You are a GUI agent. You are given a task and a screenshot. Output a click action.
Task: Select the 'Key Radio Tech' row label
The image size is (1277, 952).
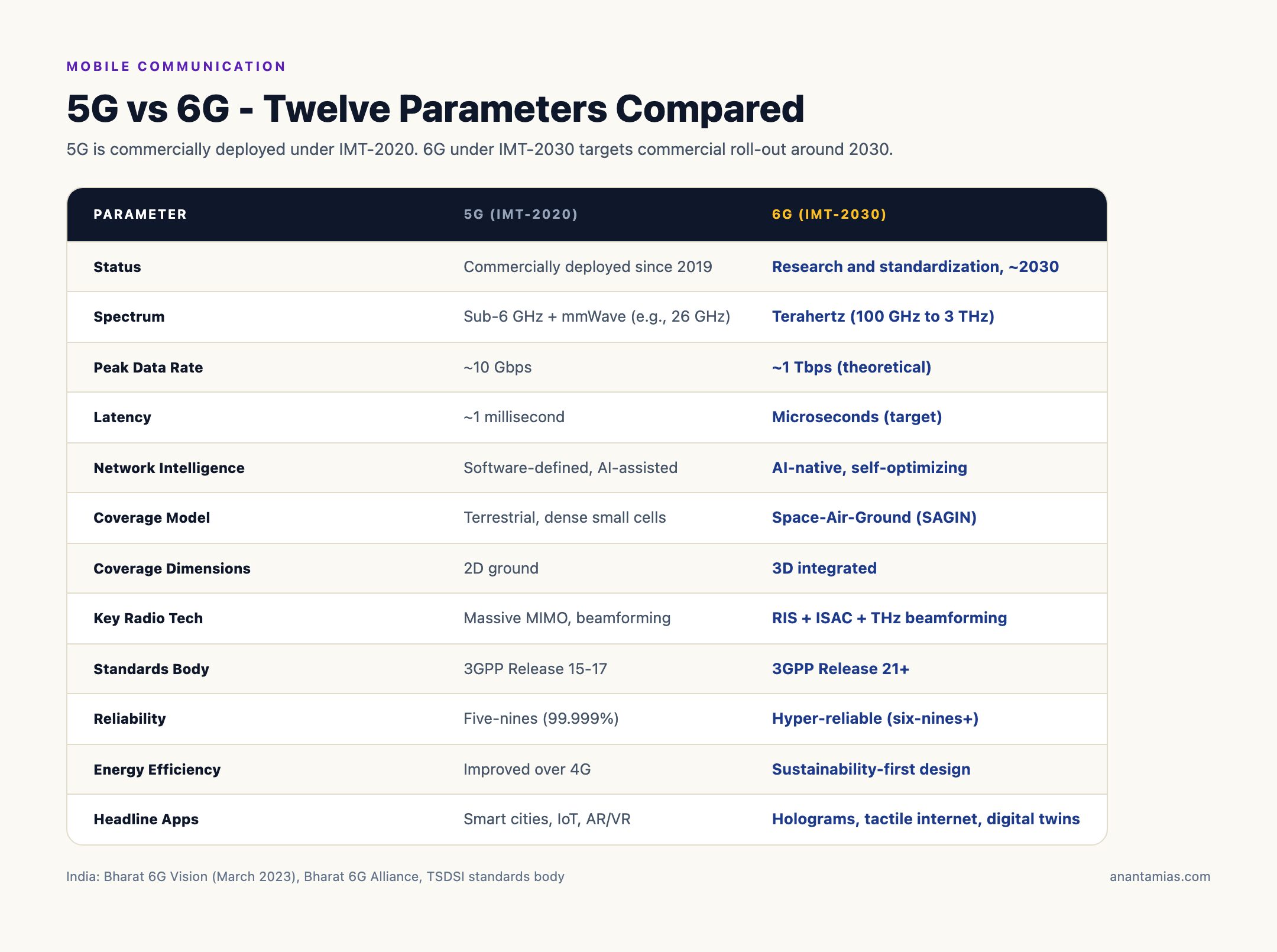pos(148,618)
